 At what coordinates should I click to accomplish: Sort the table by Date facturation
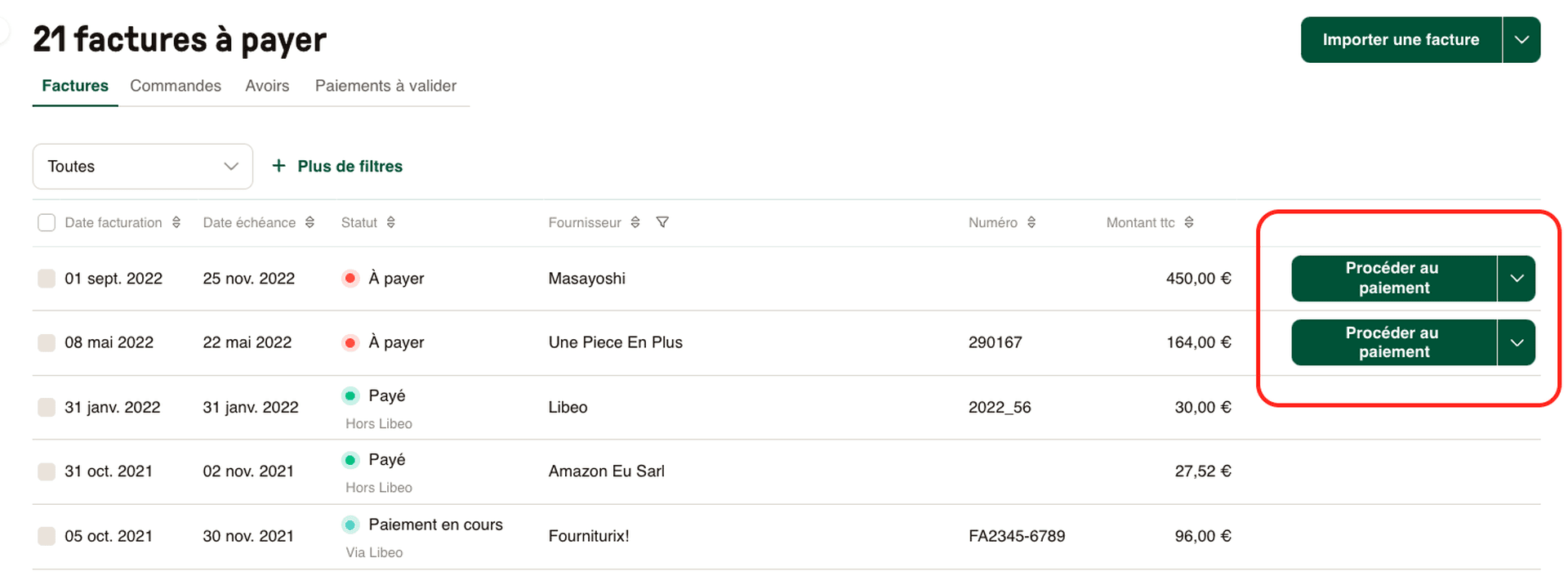point(176,222)
